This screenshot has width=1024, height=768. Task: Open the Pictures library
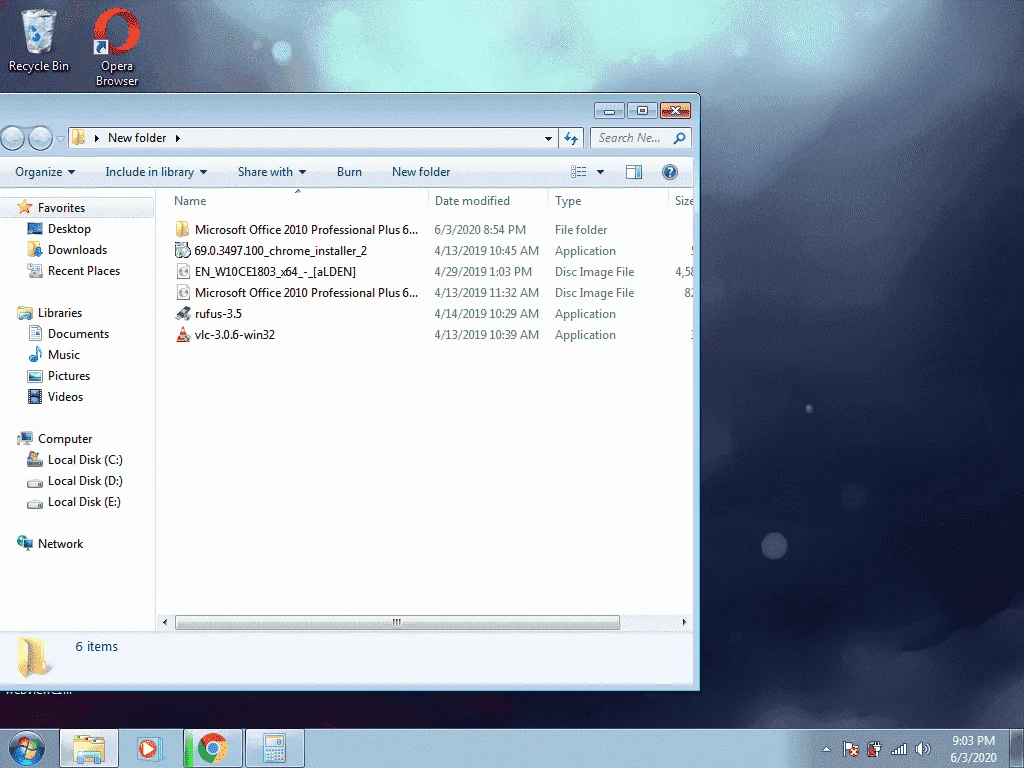[69, 376]
